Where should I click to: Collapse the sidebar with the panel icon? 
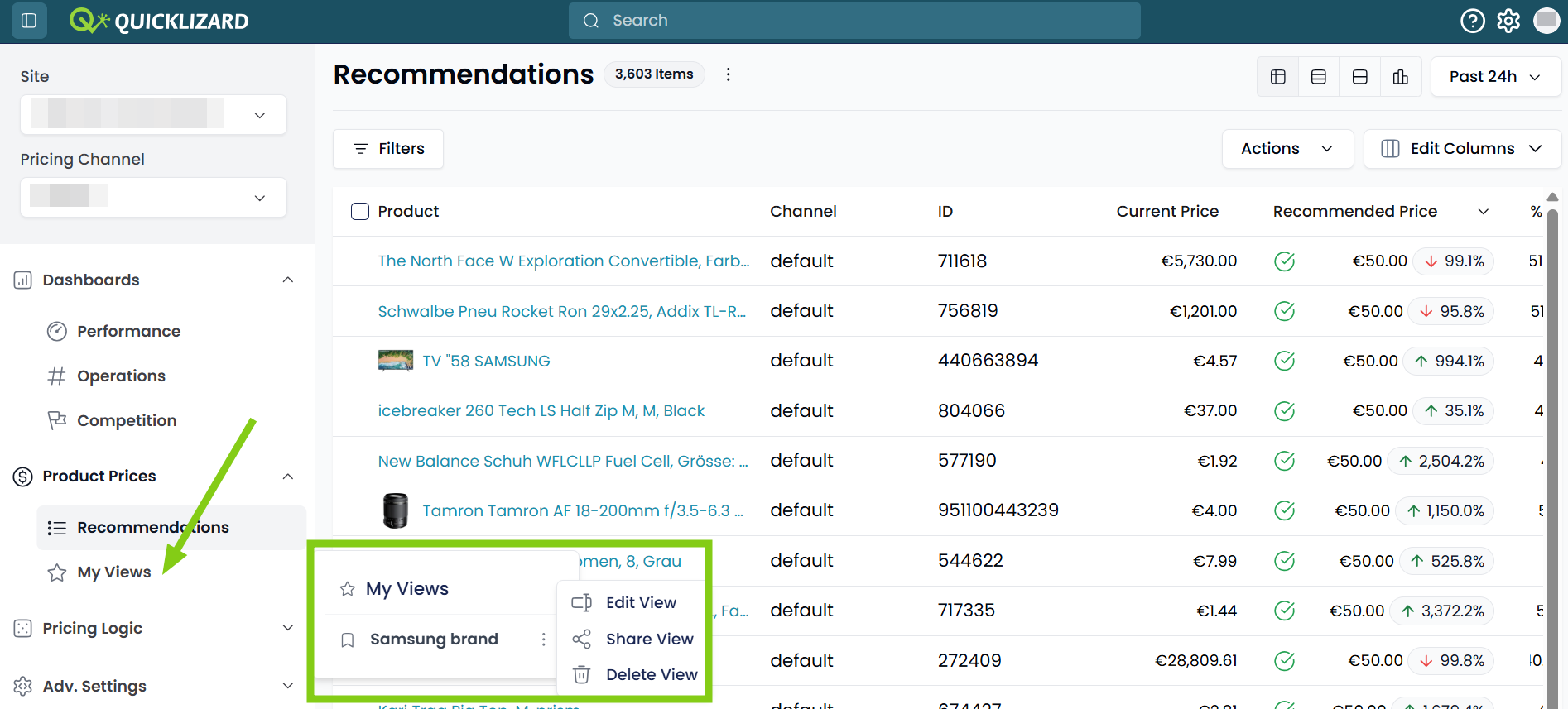point(29,21)
